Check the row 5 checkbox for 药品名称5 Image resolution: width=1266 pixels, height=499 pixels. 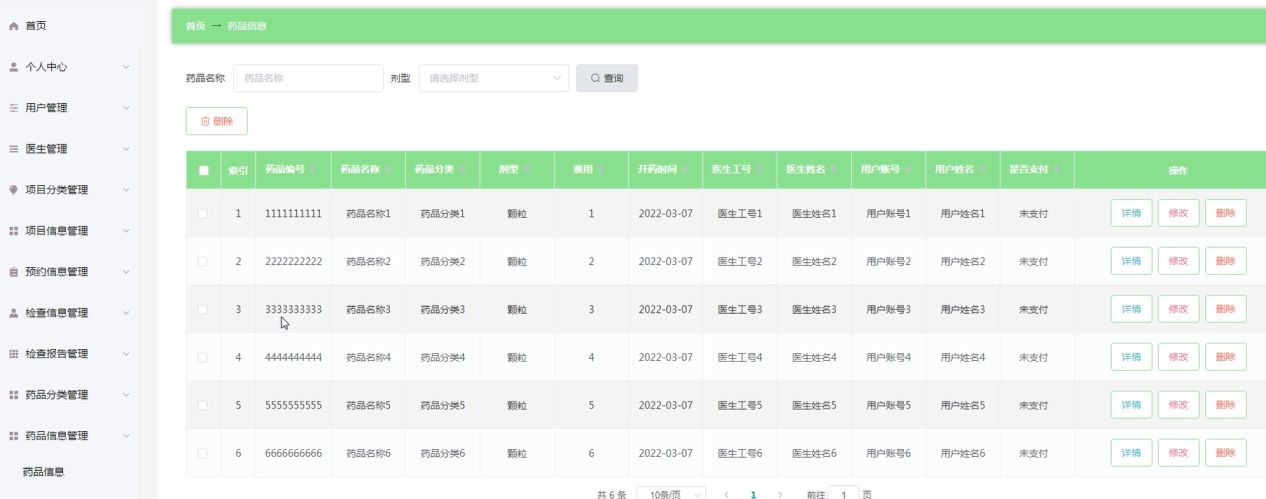[204, 405]
